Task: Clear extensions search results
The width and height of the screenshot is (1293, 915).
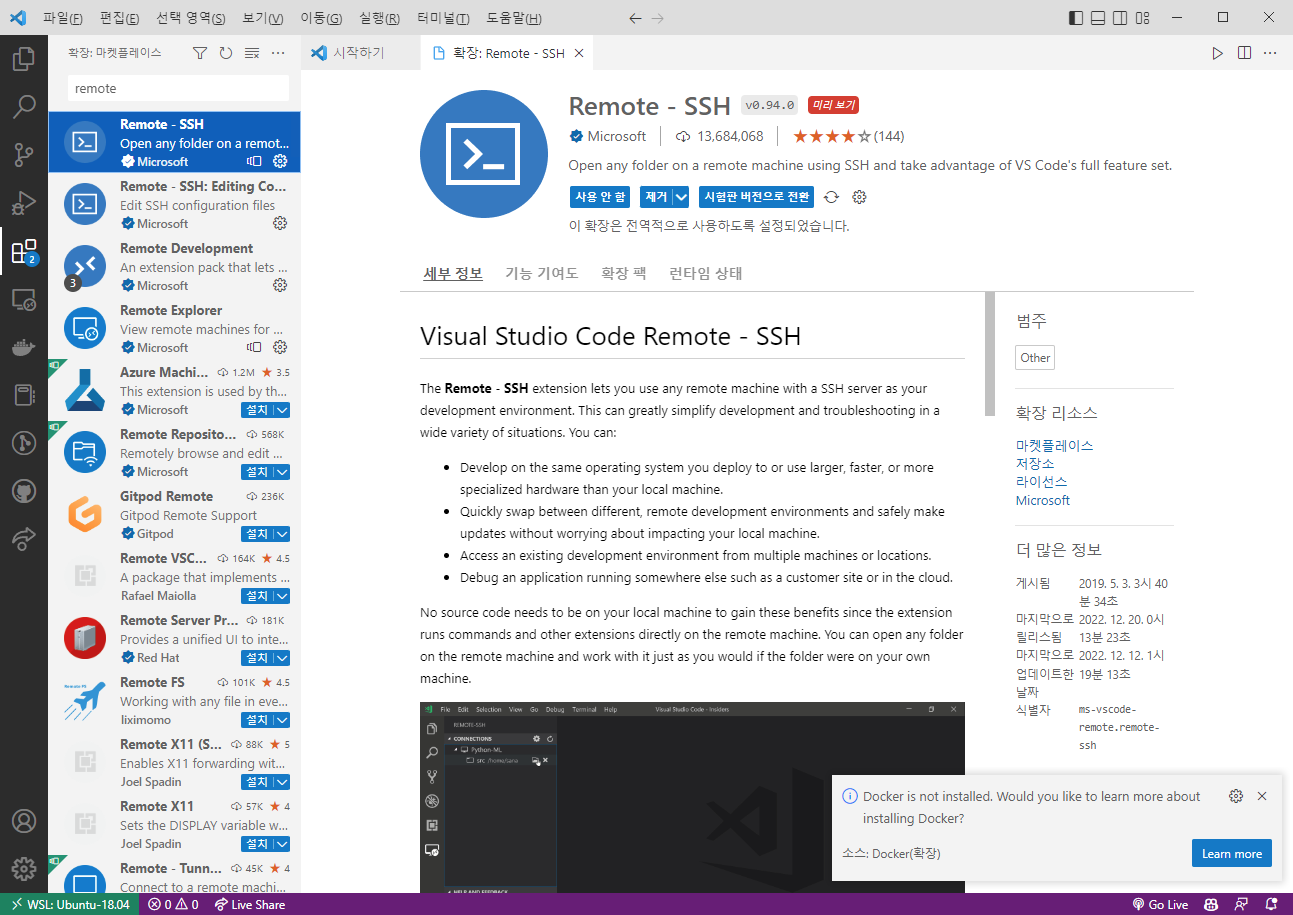Action: (252, 53)
